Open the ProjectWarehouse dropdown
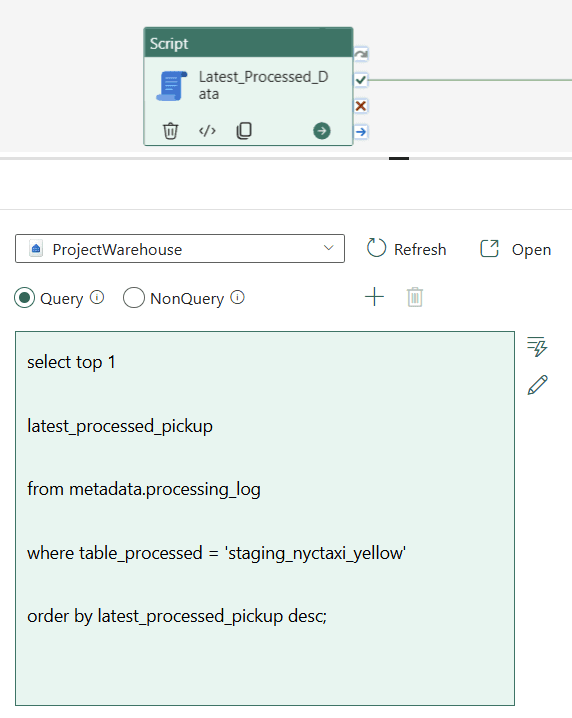 (x=180, y=249)
